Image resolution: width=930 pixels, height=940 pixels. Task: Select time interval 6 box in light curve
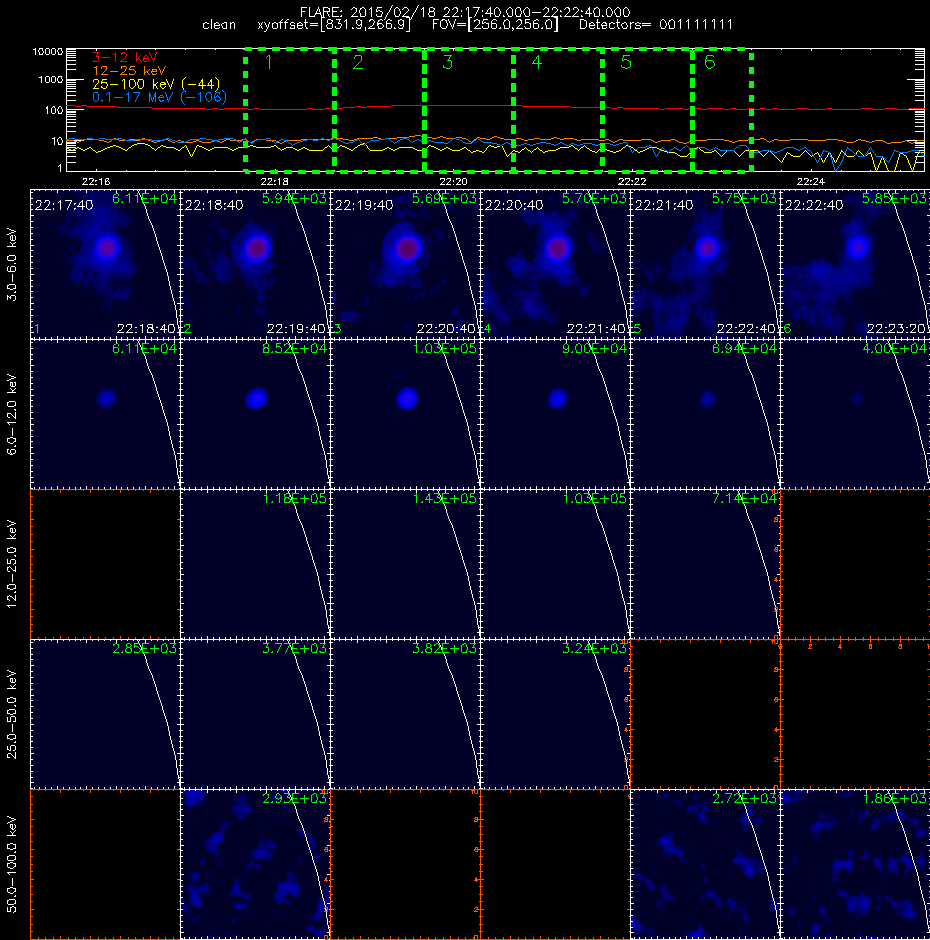pos(722,110)
